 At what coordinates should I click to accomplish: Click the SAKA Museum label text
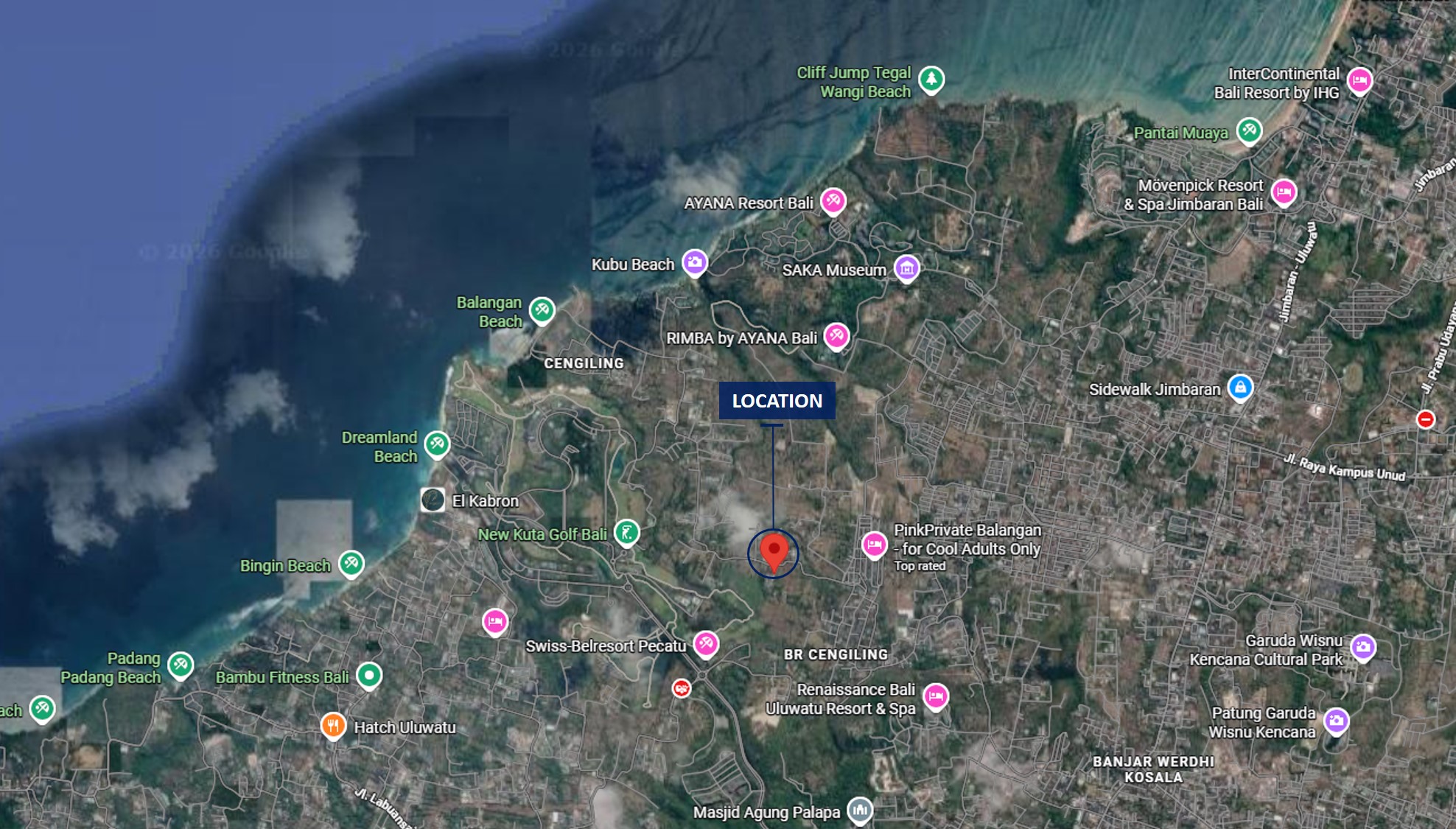click(834, 270)
